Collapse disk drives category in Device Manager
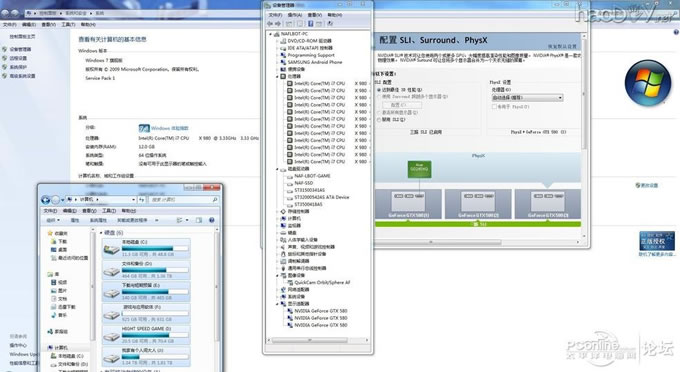 278,169
